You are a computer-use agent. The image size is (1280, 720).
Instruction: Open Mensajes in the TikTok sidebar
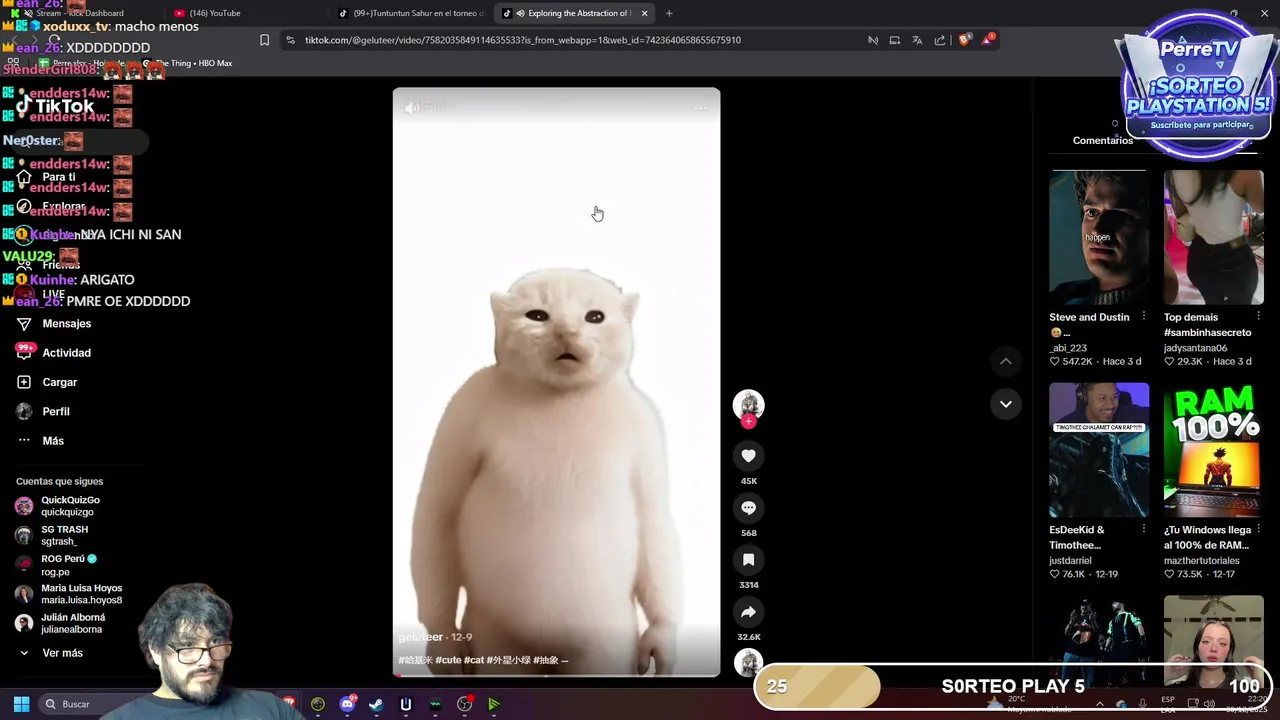67,324
